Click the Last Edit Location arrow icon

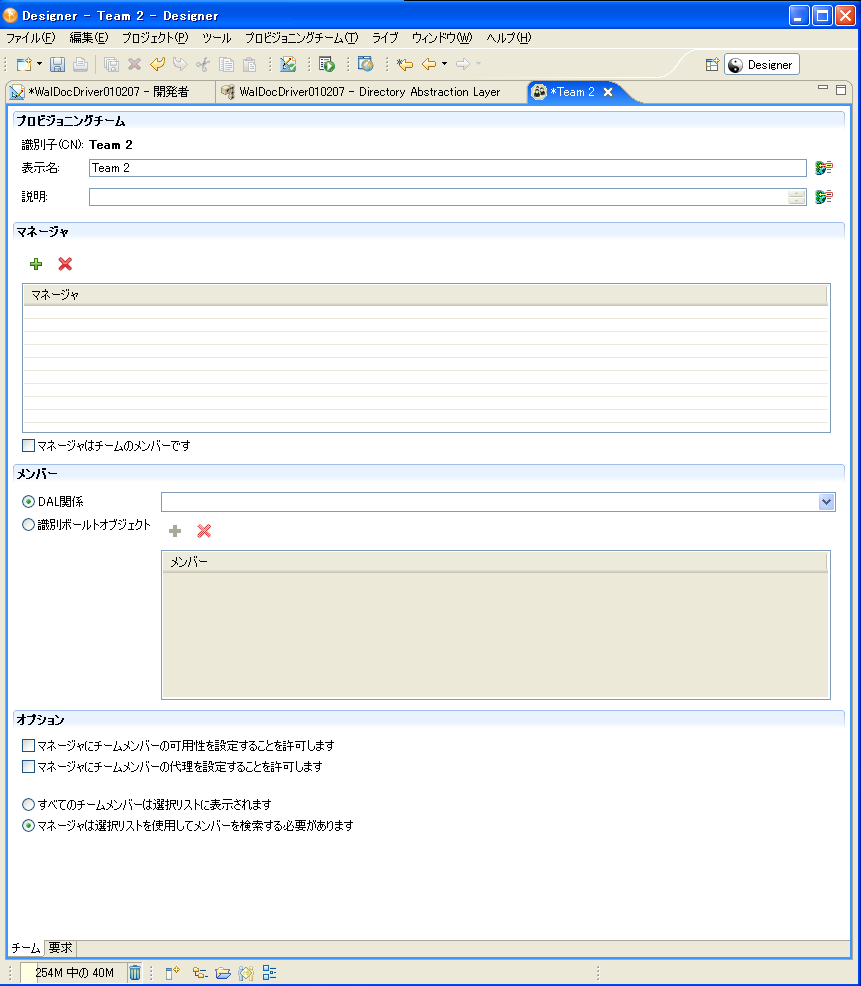pos(405,64)
